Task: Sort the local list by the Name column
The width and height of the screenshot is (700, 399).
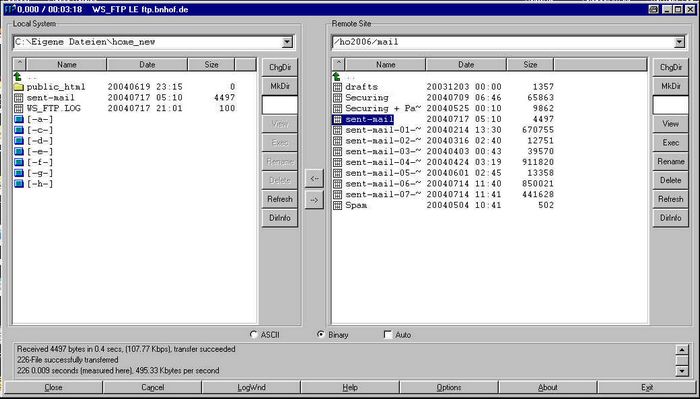Action: (x=67, y=65)
